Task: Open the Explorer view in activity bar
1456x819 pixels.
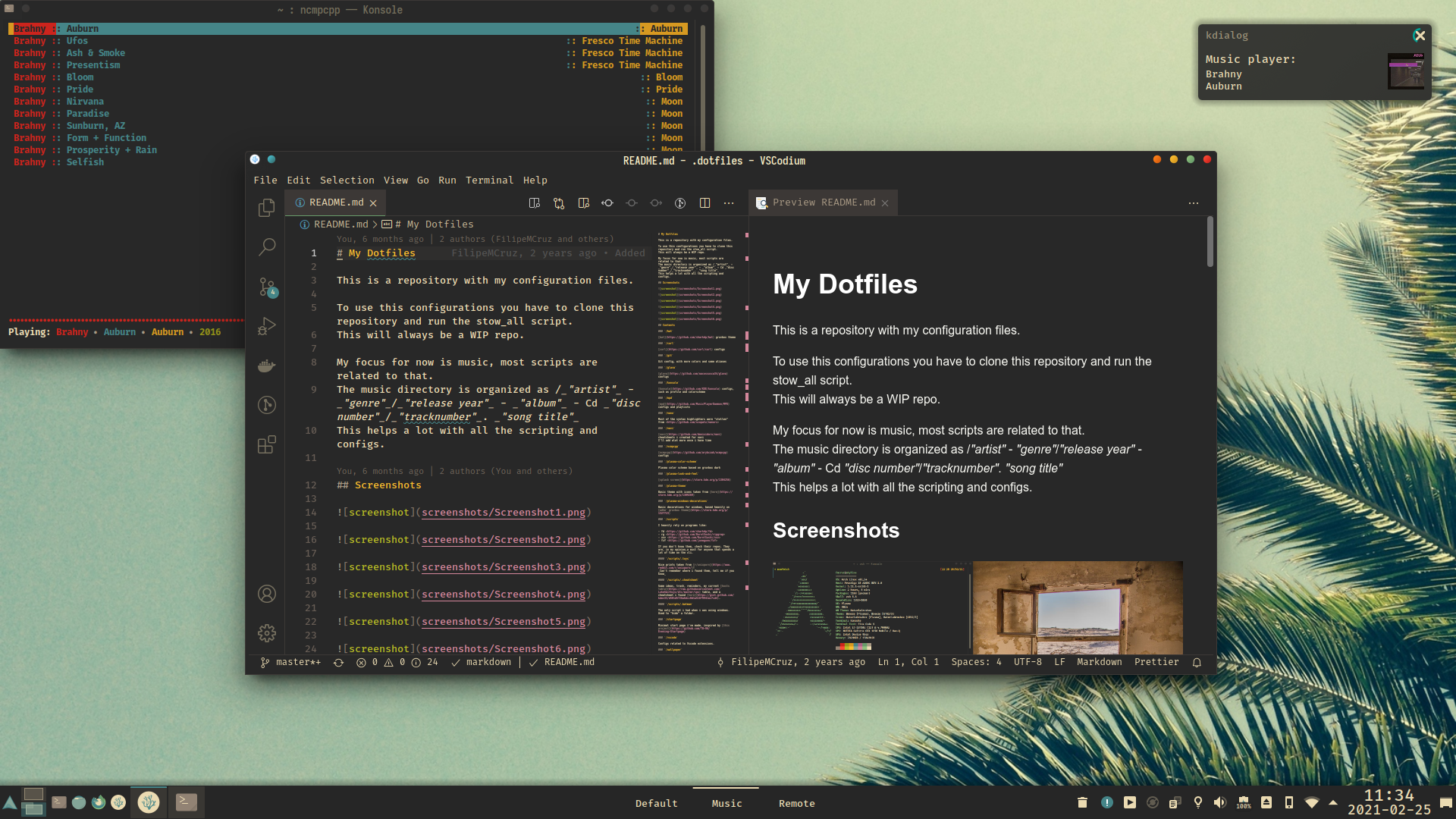Action: pyautogui.click(x=266, y=208)
